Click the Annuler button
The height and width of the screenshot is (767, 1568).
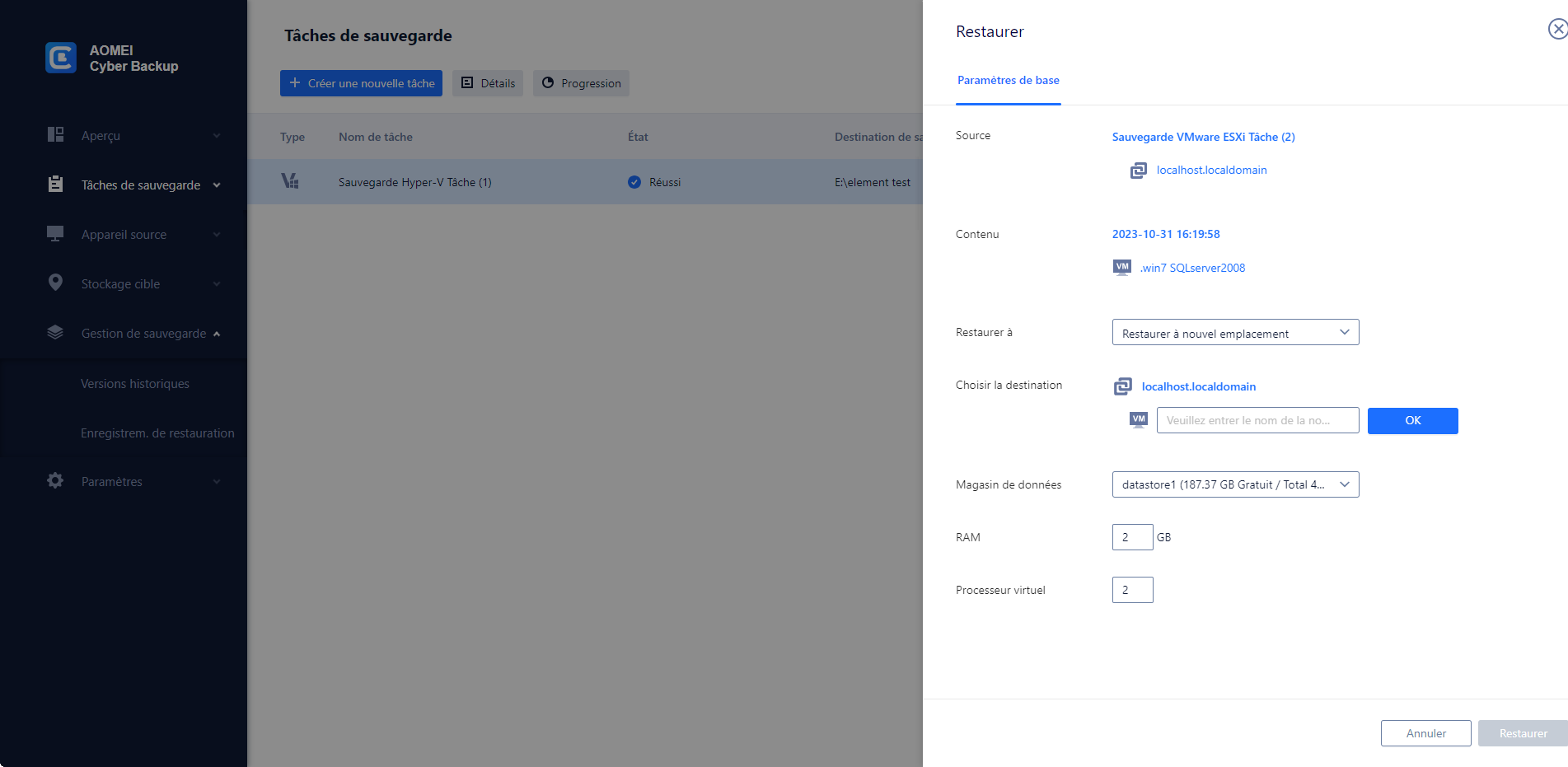click(1425, 733)
